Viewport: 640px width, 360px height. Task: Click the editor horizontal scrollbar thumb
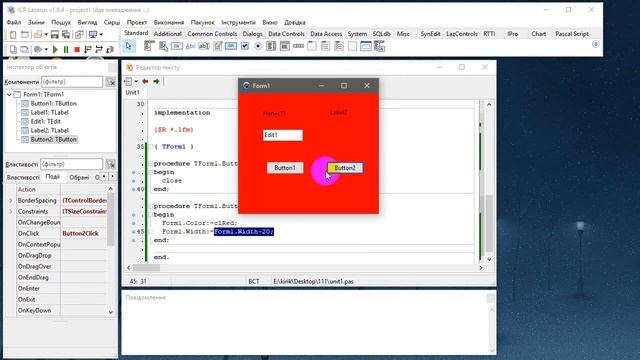(x=147, y=268)
